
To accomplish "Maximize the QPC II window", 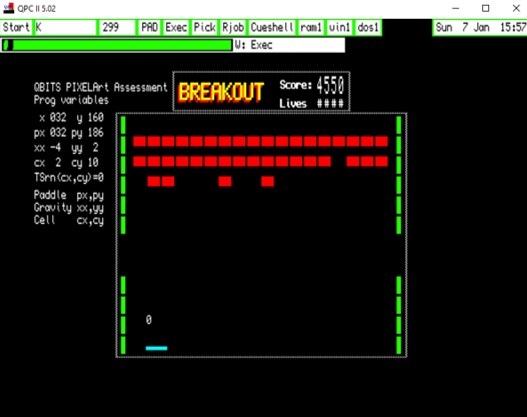I will point(486,8).
